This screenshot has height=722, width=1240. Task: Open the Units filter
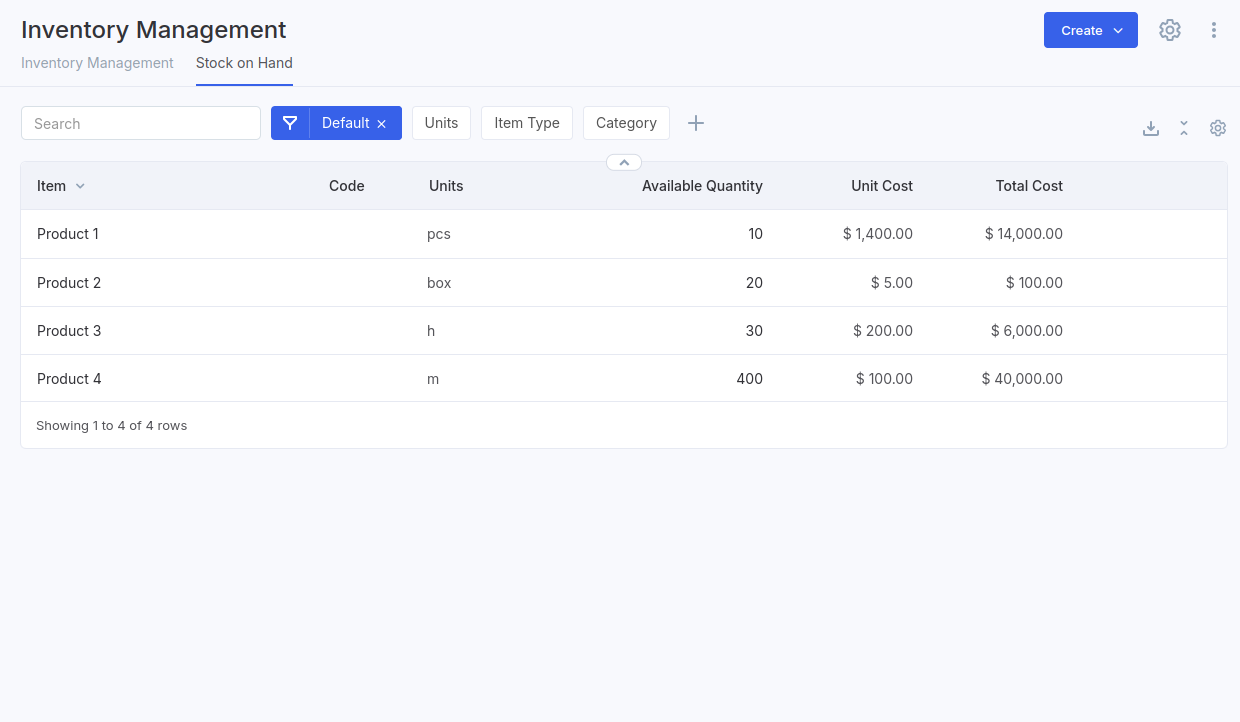coord(441,123)
